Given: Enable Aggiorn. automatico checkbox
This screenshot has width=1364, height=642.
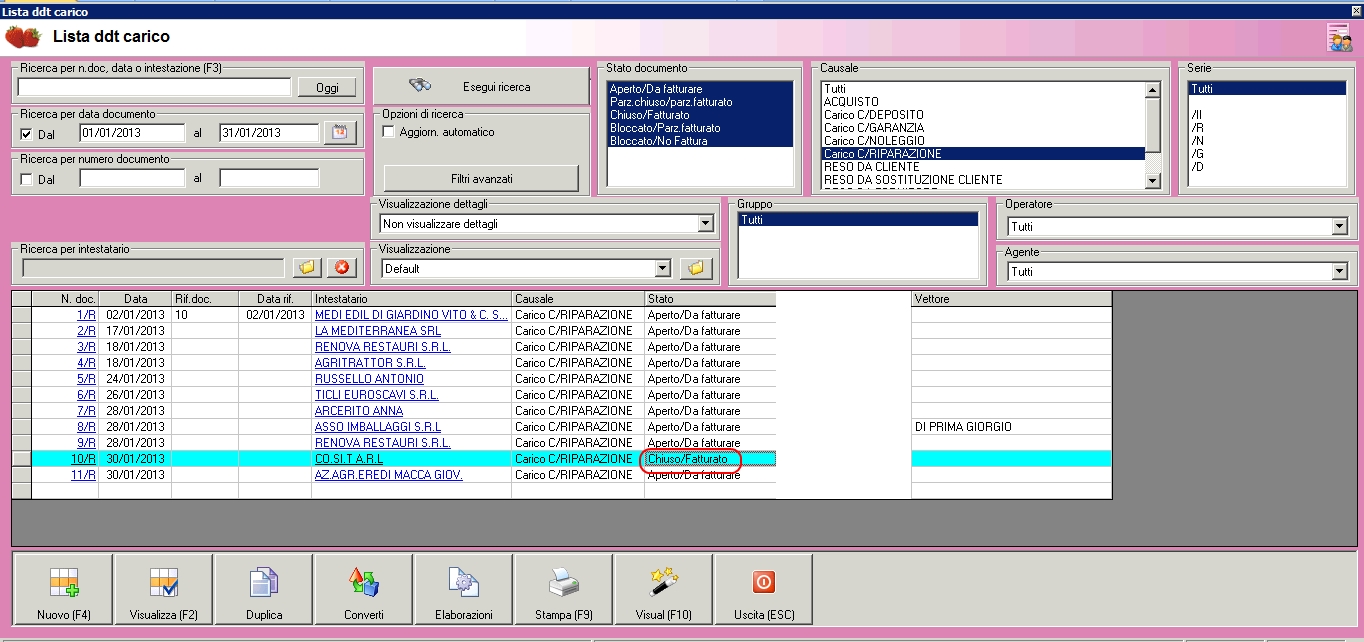Looking at the screenshot, I should pos(389,132).
